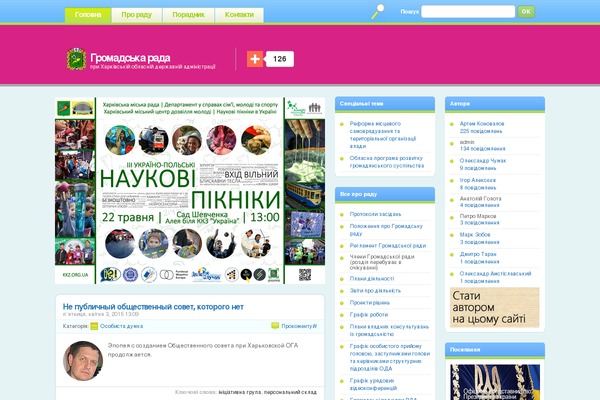
Task: Click the search text field
Action: 468,11
